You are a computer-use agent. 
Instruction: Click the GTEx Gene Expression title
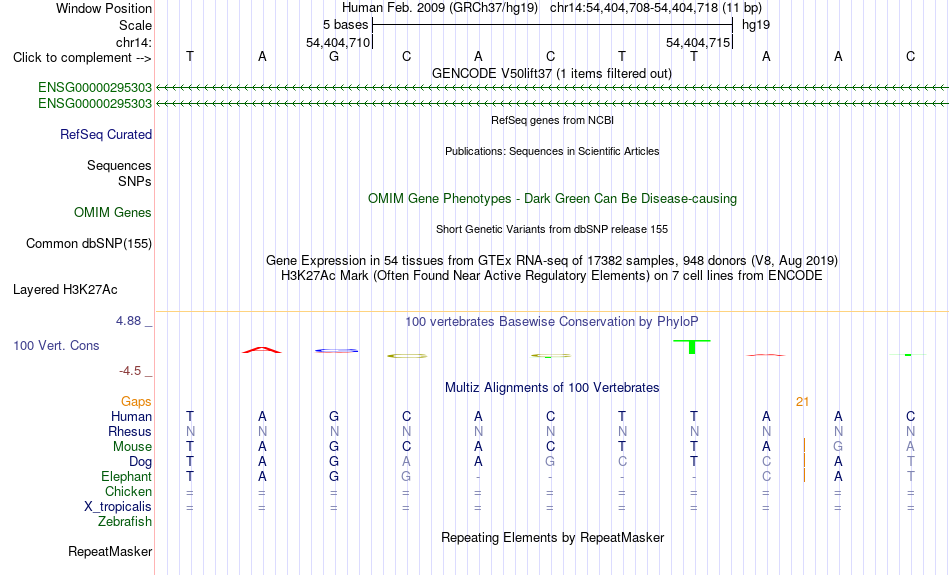pyautogui.click(x=552, y=261)
